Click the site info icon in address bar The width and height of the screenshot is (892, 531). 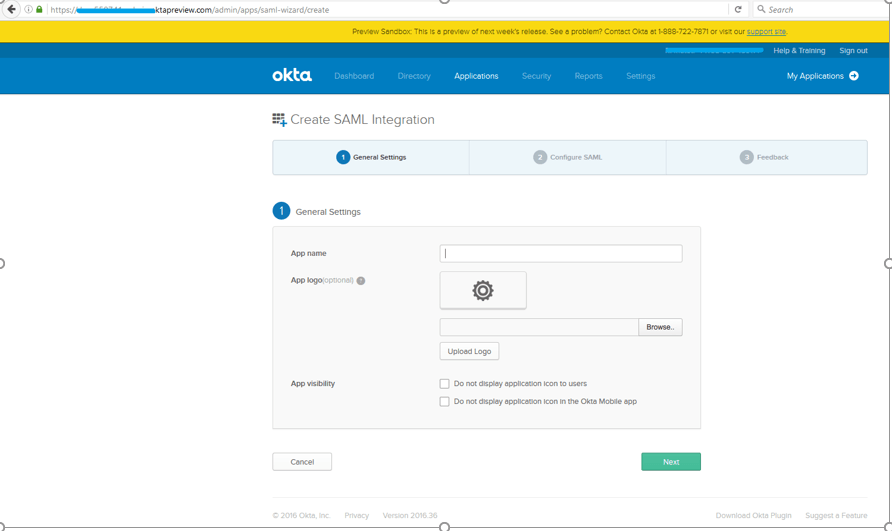point(28,10)
